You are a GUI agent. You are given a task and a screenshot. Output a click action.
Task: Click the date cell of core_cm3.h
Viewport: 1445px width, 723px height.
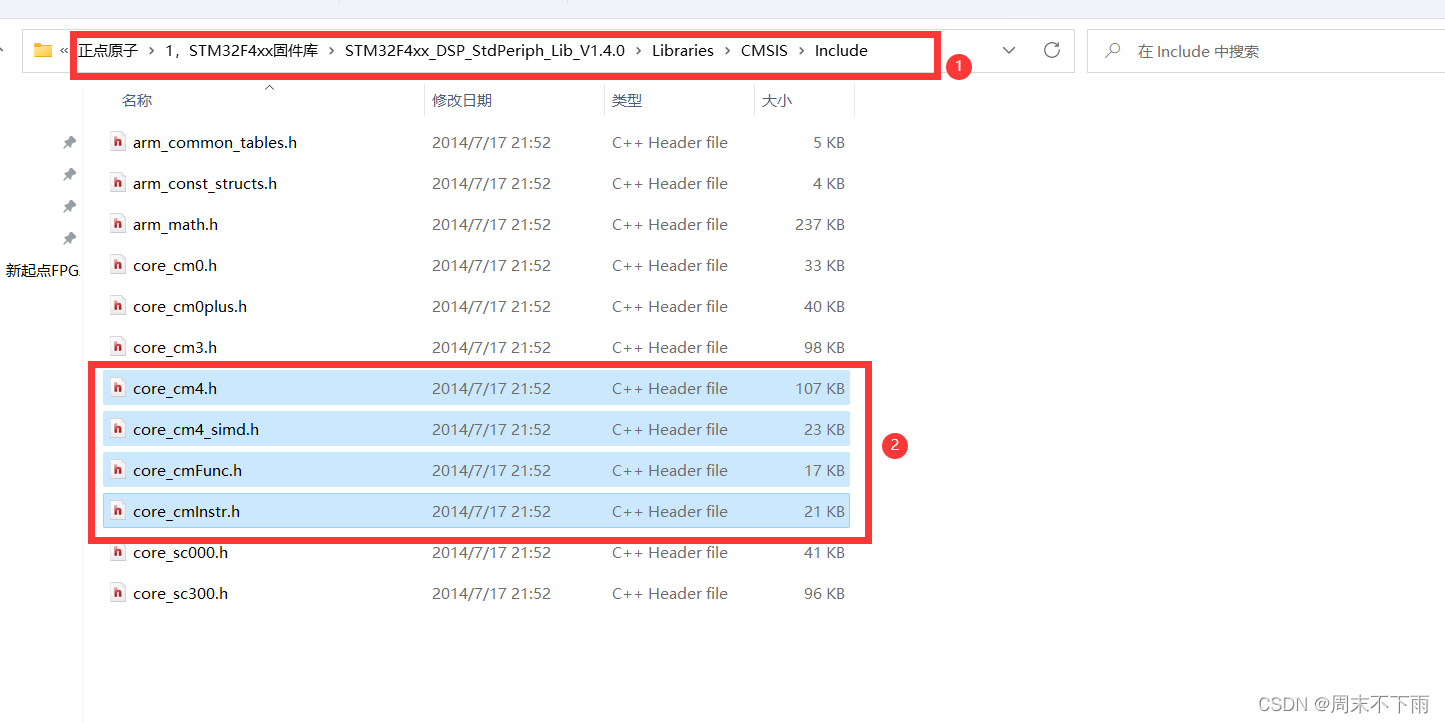pyautogui.click(x=491, y=348)
